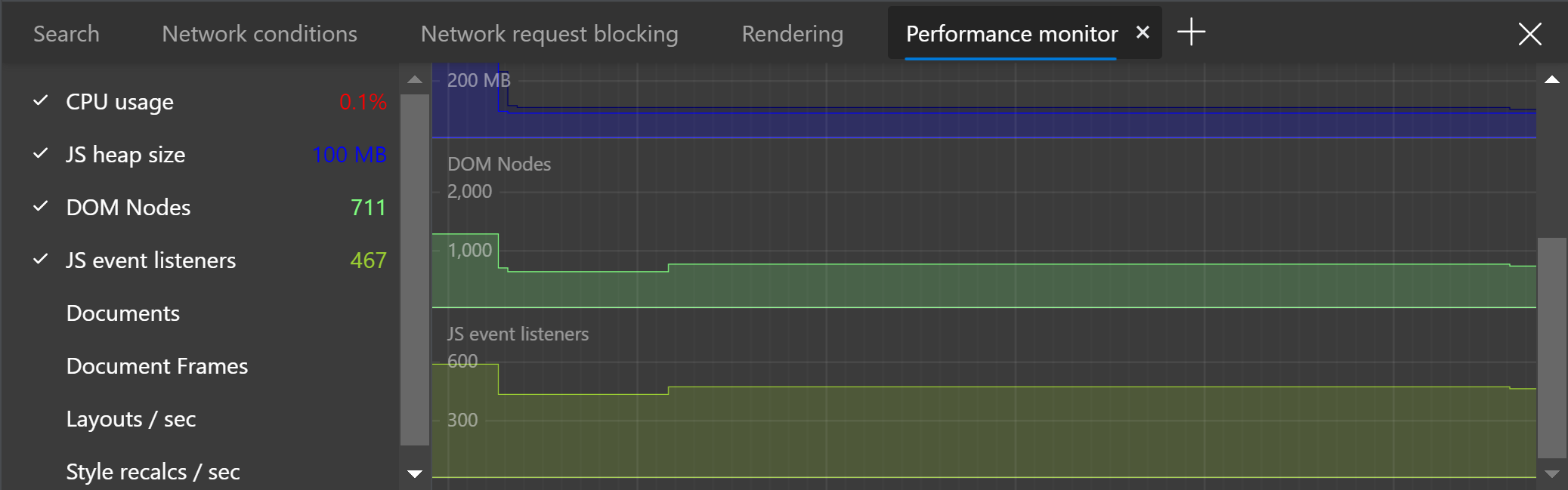Click the up arrow on the sidebar scrollbar
The height and width of the screenshot is (490, 1568).
tap(414, 79)
